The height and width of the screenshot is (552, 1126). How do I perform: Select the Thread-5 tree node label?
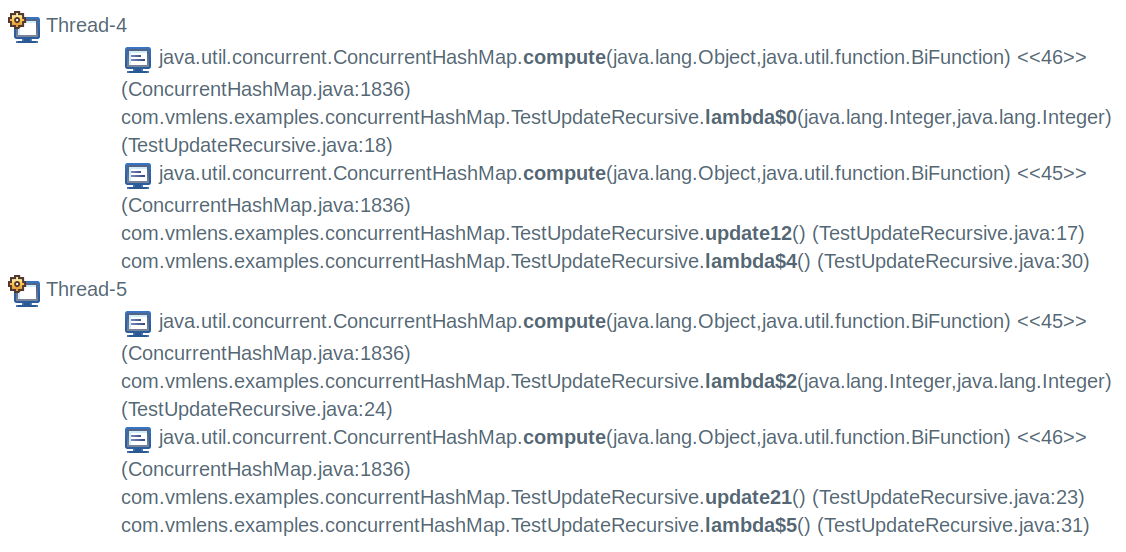pyautogui.click(x=87, y=289)
